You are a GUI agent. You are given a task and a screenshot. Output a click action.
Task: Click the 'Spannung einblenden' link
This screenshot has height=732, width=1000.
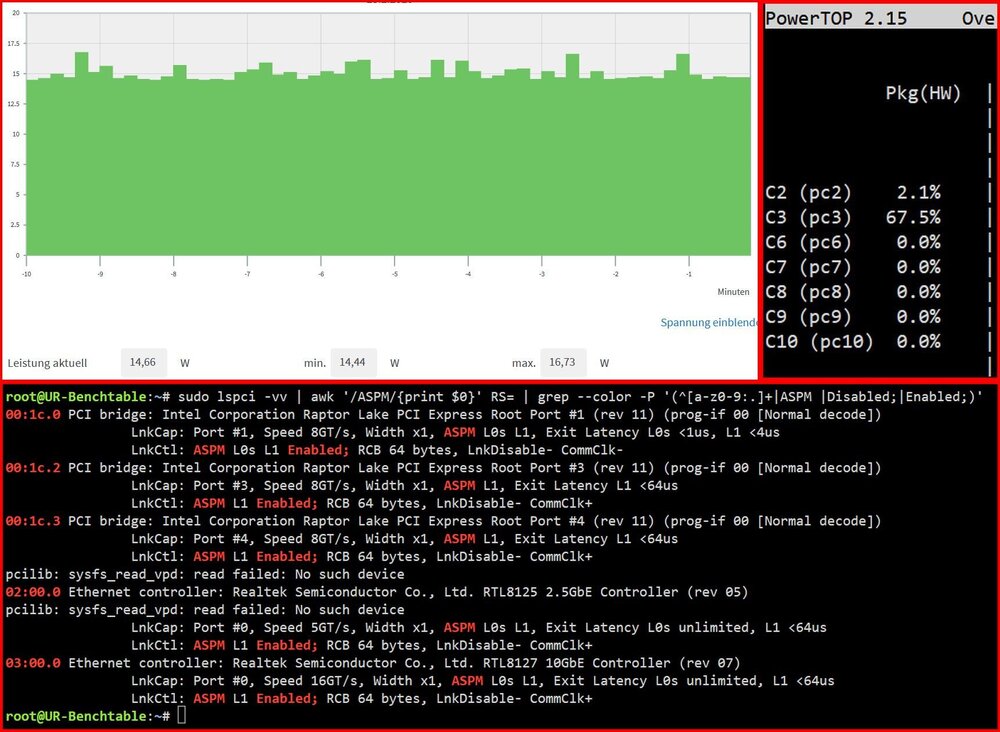(x=709, y=322)
